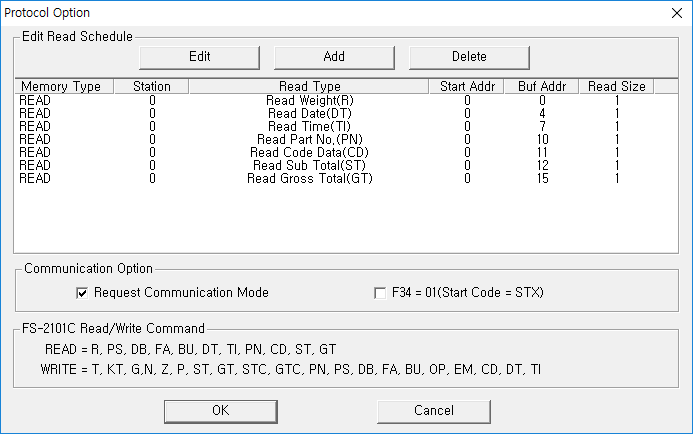Cancel the Protocol Option dialog

click(434, 411)
